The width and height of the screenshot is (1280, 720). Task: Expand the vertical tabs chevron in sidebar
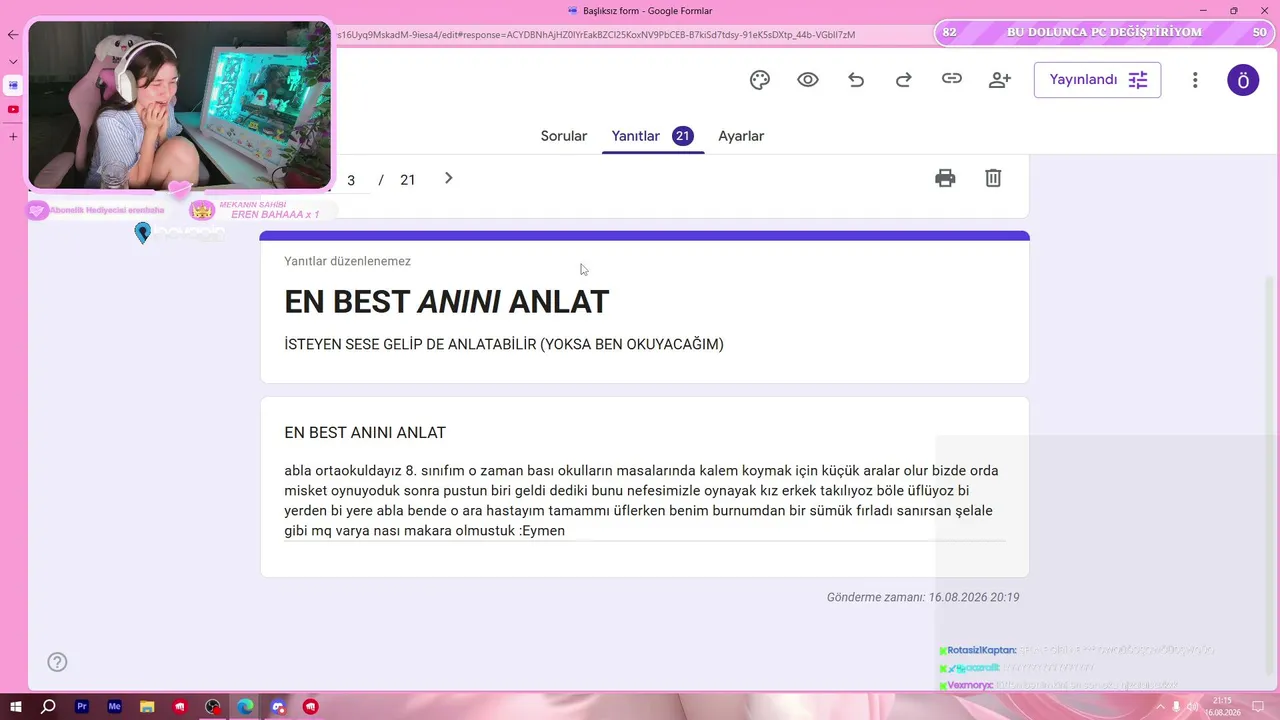13,61
